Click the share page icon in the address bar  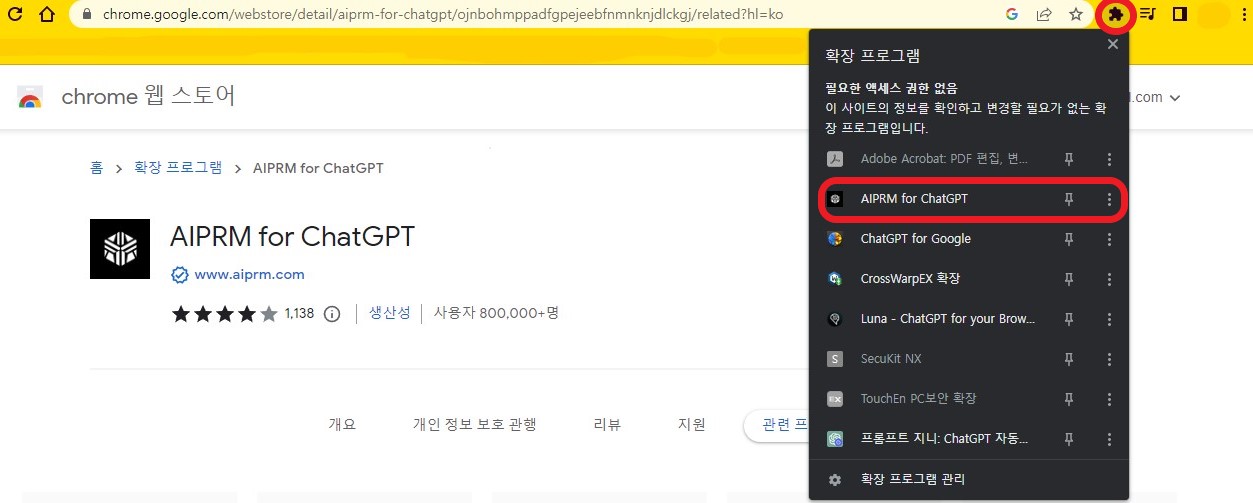(x=1044, y=14)
